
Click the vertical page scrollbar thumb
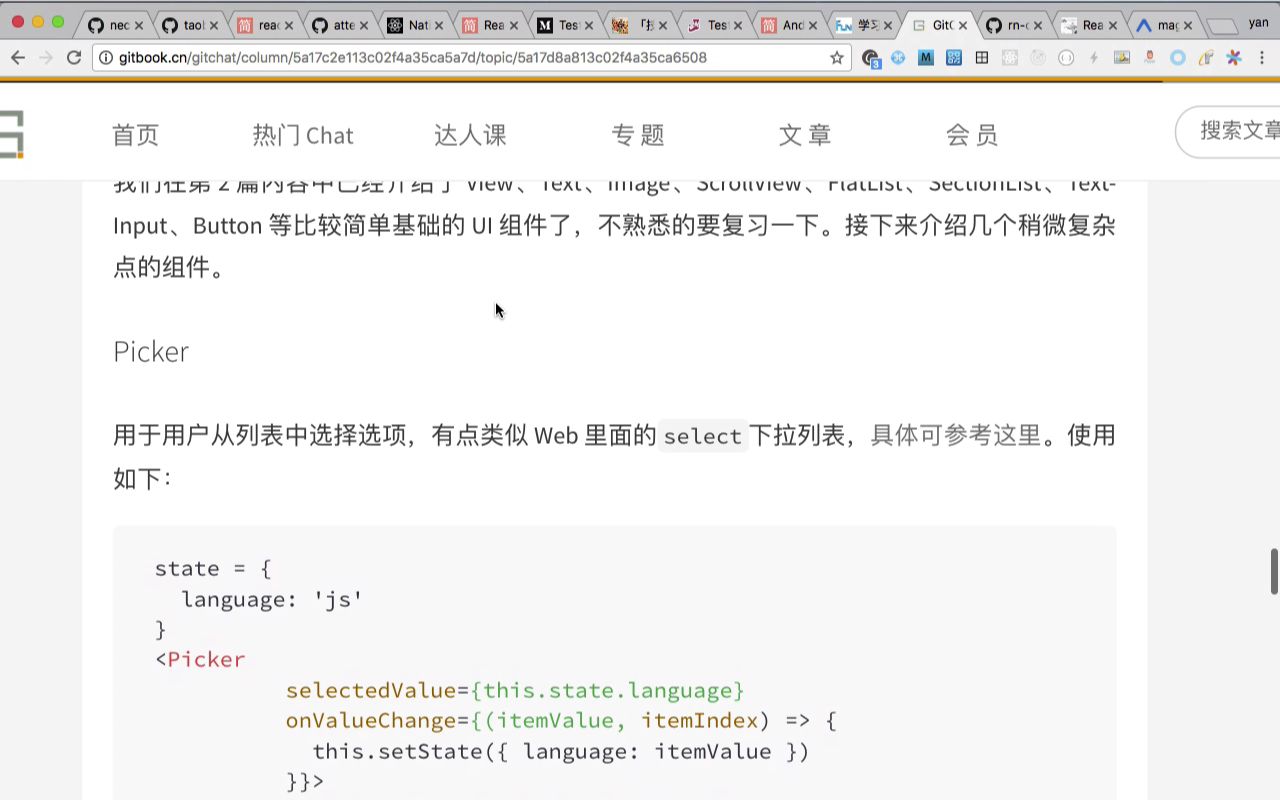click(1274, 571)
